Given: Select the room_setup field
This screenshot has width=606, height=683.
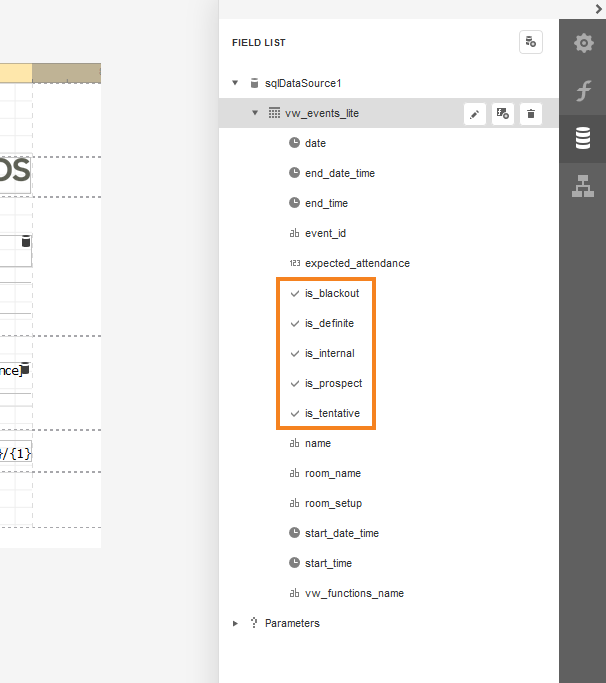Looking at the screenshot, I should (x=333, y=504).
